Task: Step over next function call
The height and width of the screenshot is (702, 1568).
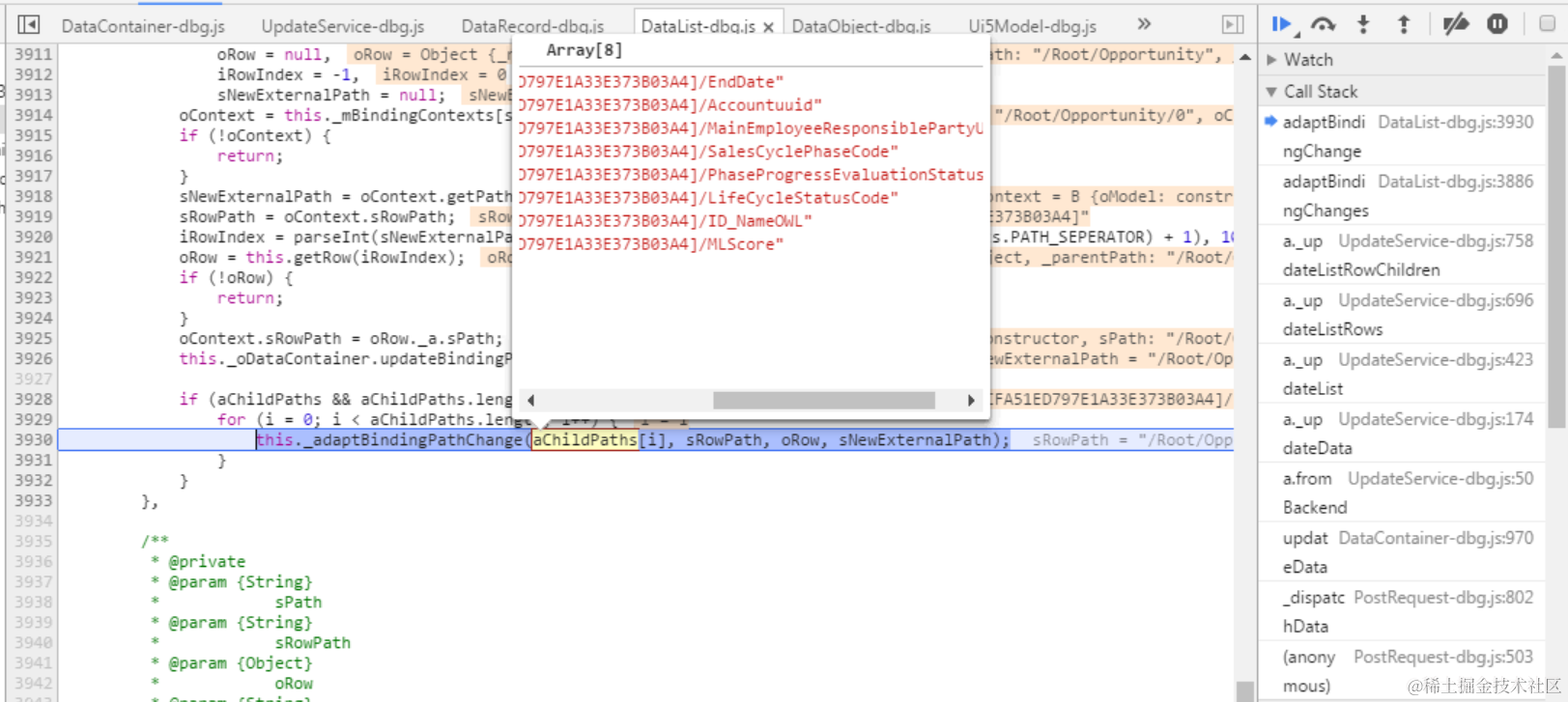Action: click(1323, 24)
